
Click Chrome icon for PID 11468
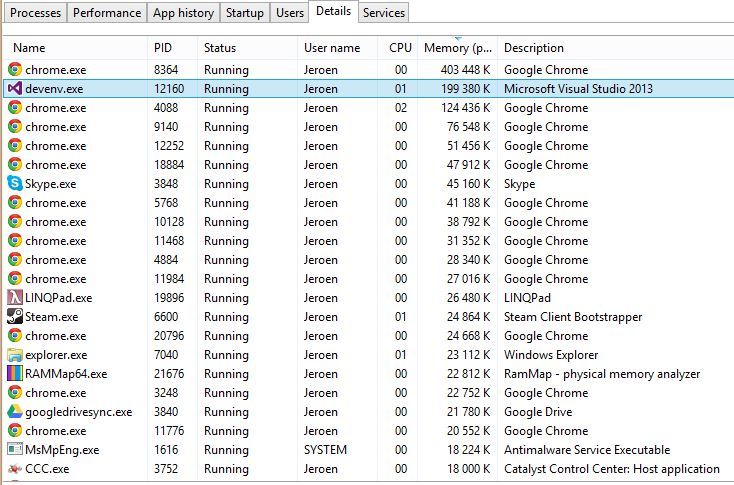click(x=15, y=241)
